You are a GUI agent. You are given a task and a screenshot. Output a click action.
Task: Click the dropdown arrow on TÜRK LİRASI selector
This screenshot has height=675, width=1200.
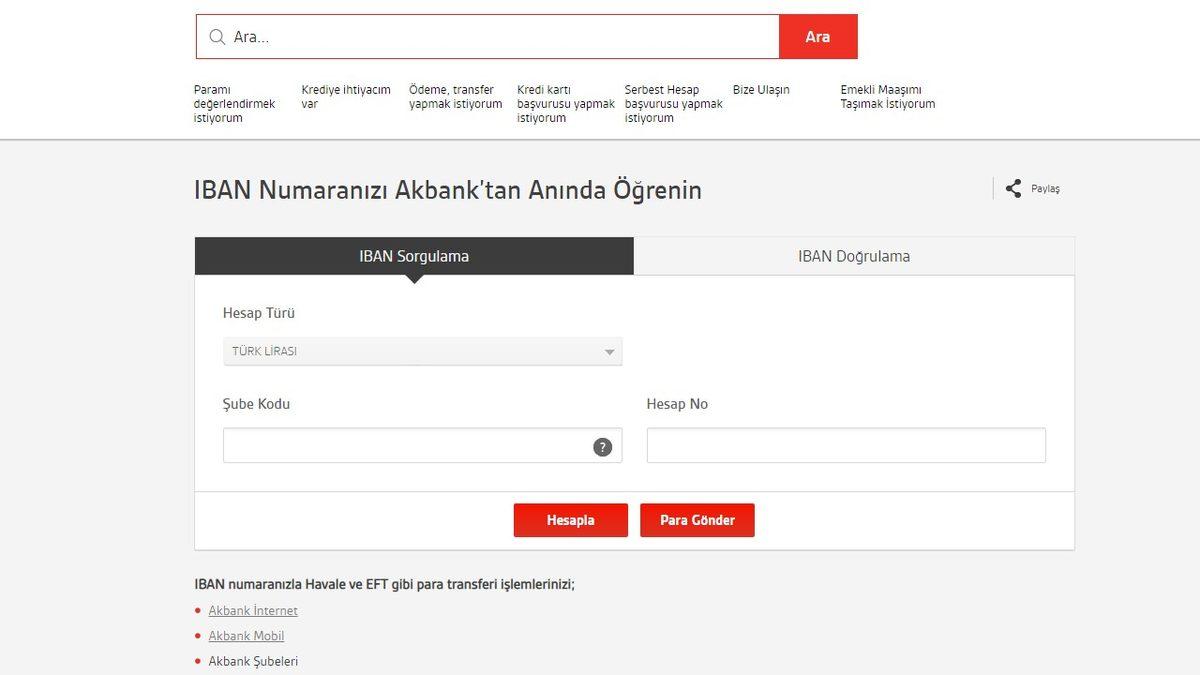(x=608, y=351)
